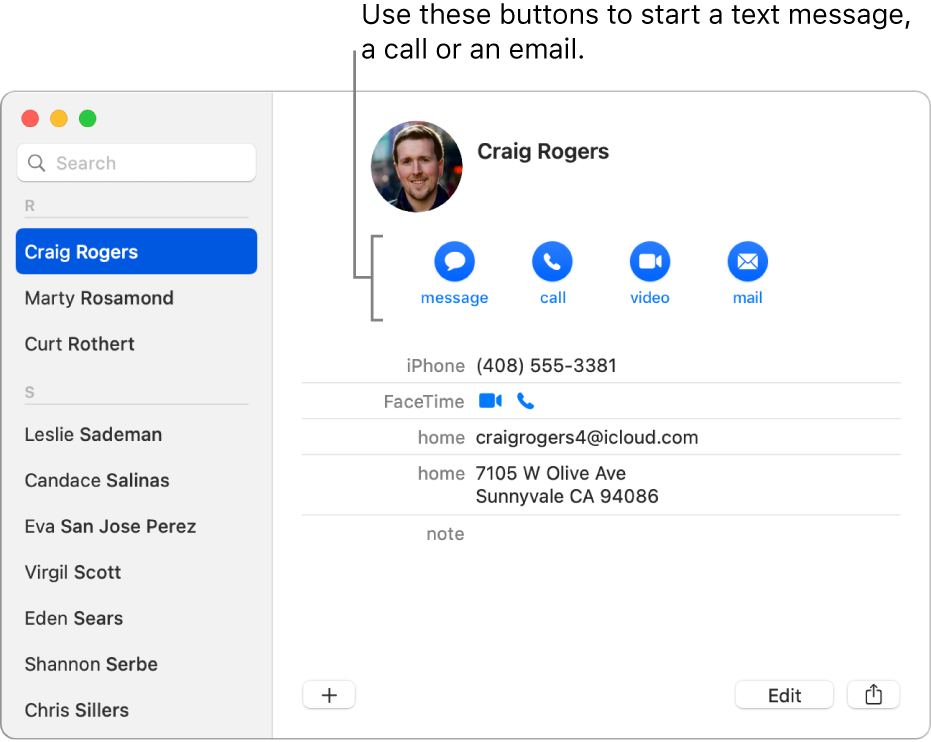Select Curt Rothert in the contacts list
Viewport: 931px width, 742px height.
pyautogui.click(x=79, y=344)
